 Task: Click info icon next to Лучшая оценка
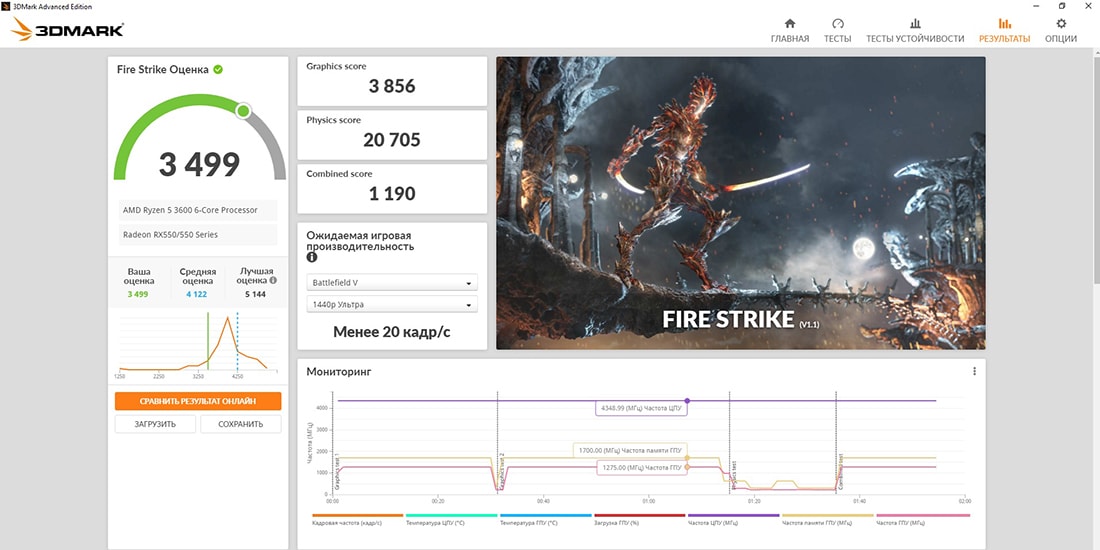click(x=273, y=280)
